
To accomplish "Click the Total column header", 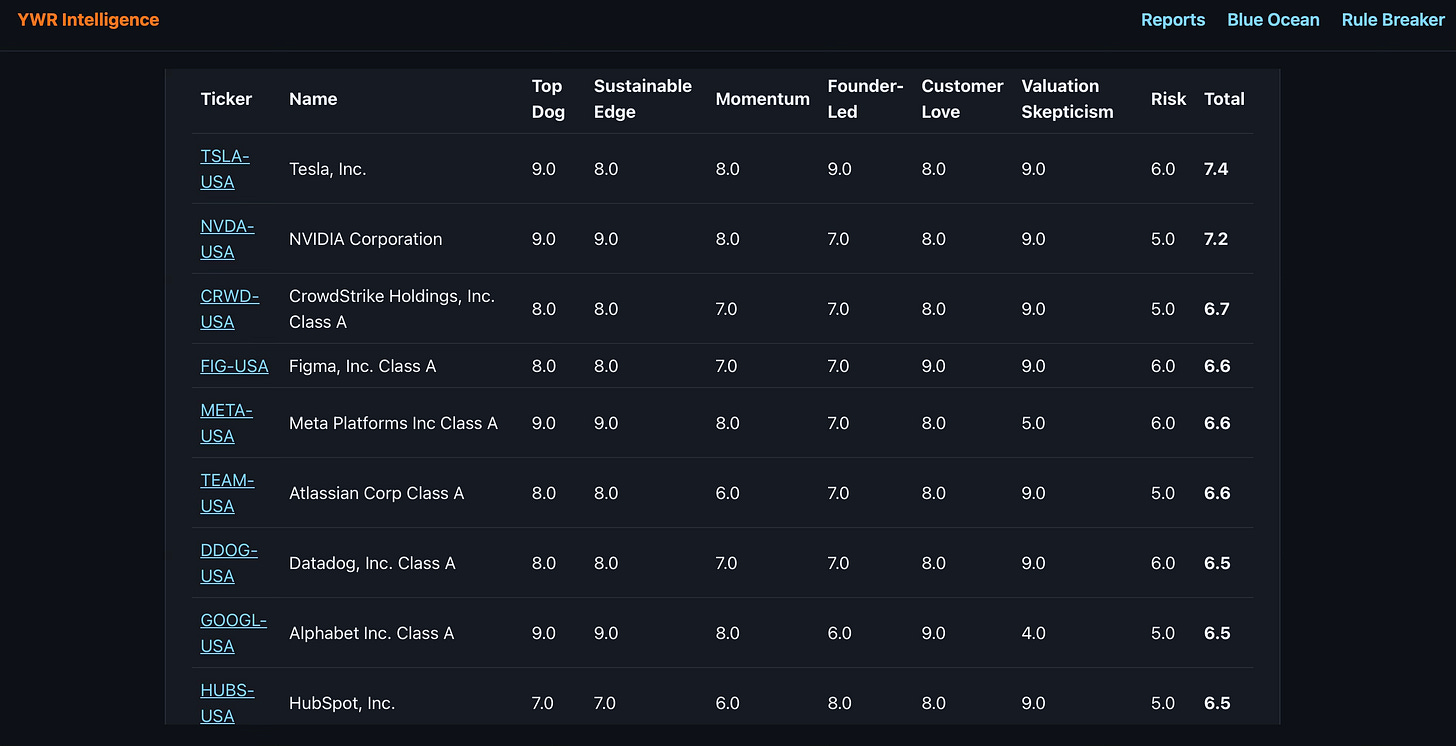I will click(1224, 99).
